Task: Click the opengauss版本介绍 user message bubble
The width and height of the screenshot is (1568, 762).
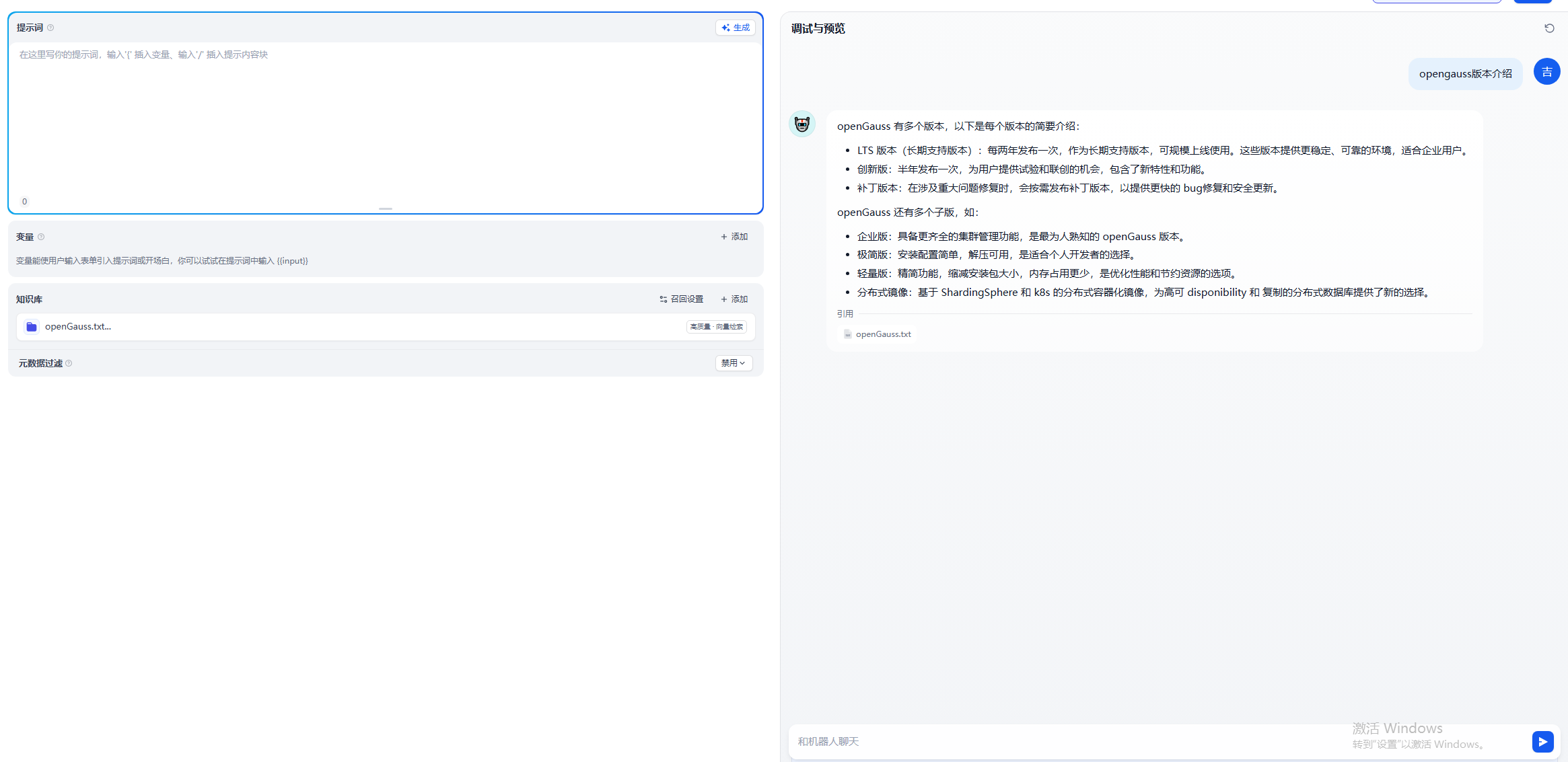Action: click(x=1465, y=74)
